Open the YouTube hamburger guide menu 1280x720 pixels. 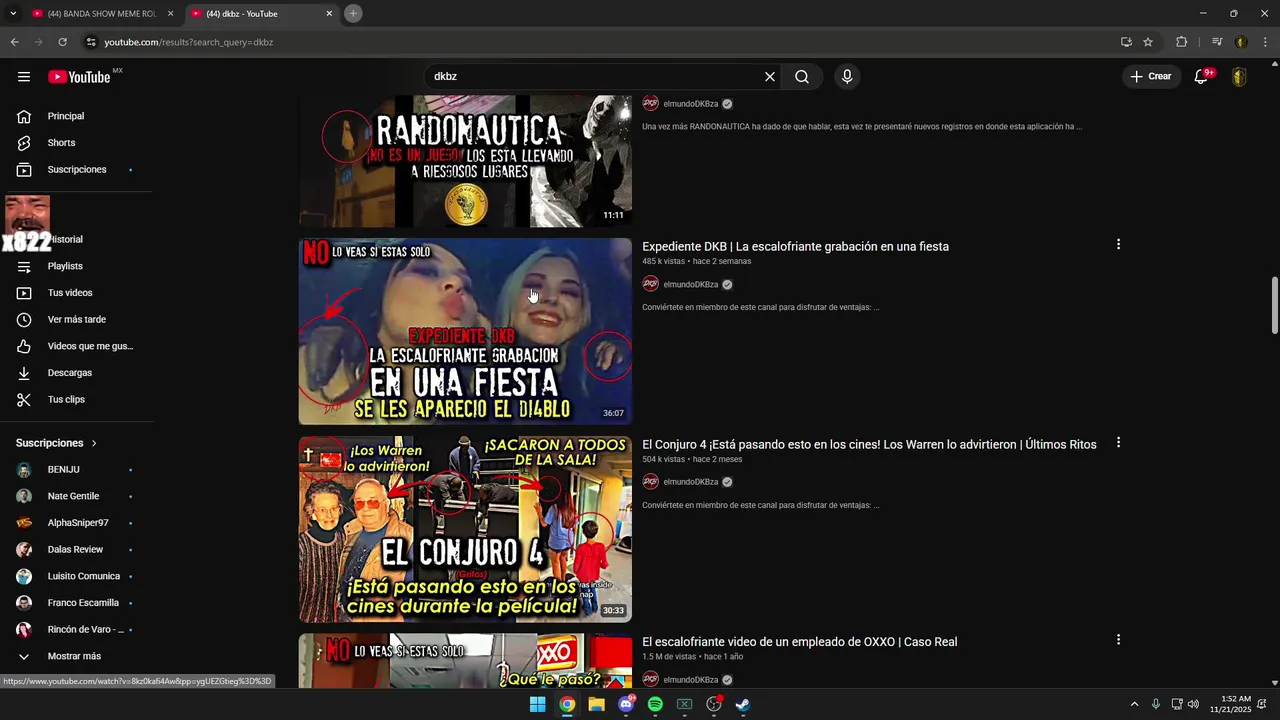pos(24,77)
